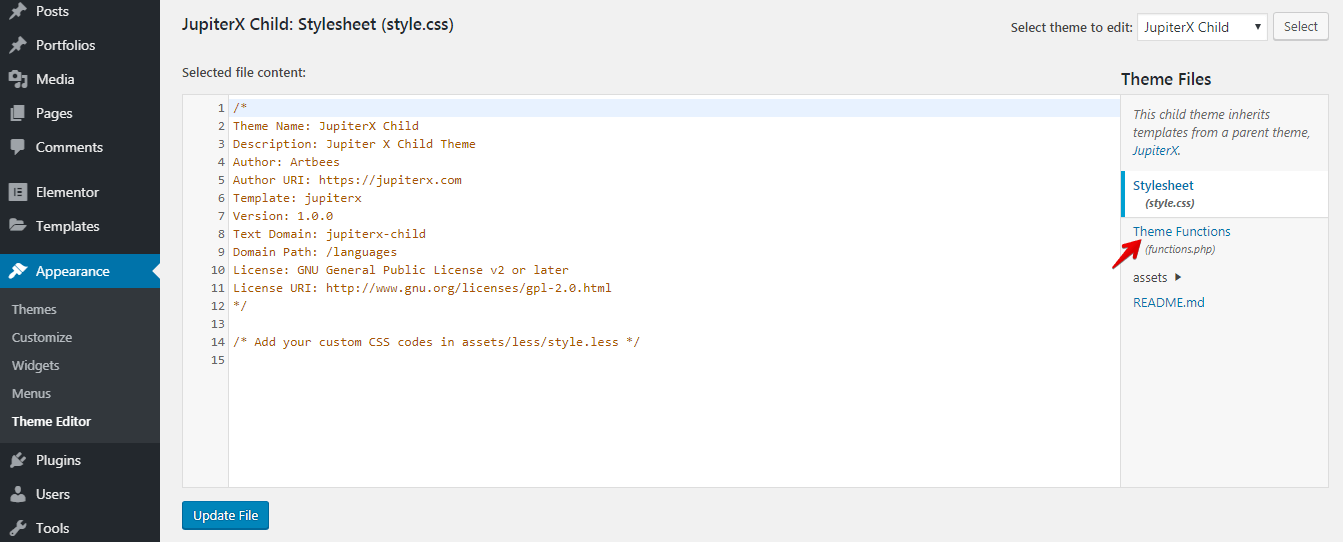Click the Comments speech bubble icon
1343x542 pixels.
(17, 147)
